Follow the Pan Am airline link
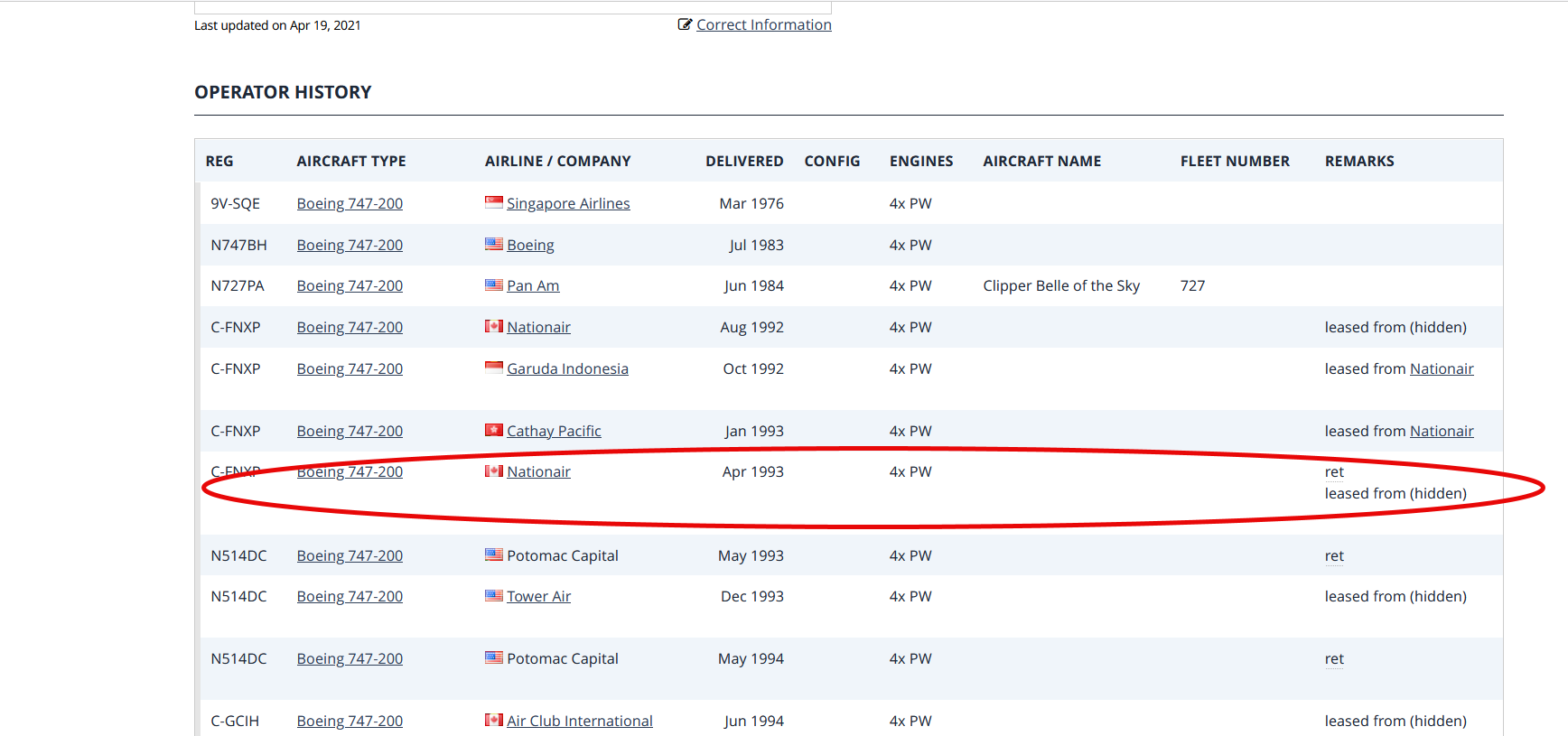The height and width of the screenshot is (736, 1568). click(x=533, y=286)
